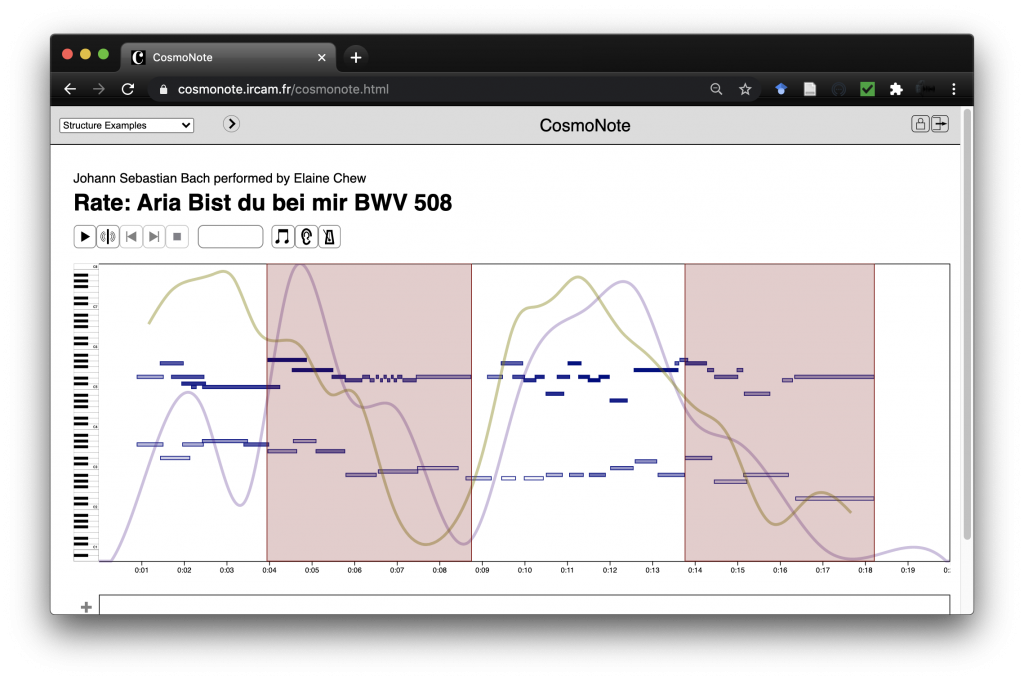Click the vertical page scrollbar
Screen dimensions: 1024x681
pyautogui.click(x=967, y=325)
